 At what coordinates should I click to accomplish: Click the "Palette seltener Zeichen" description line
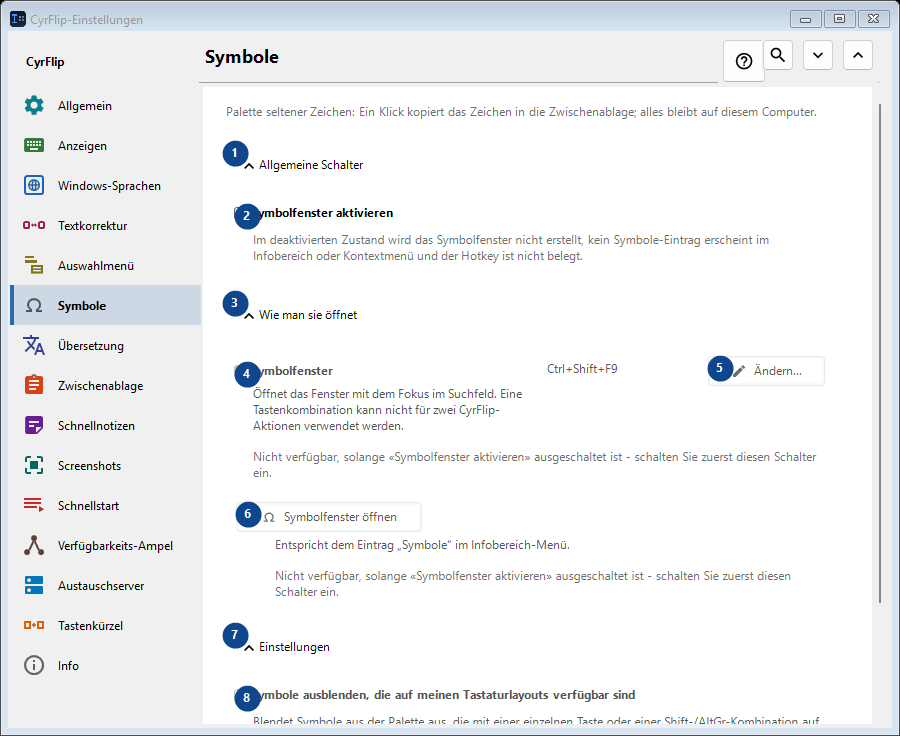(x=521, y=112)
